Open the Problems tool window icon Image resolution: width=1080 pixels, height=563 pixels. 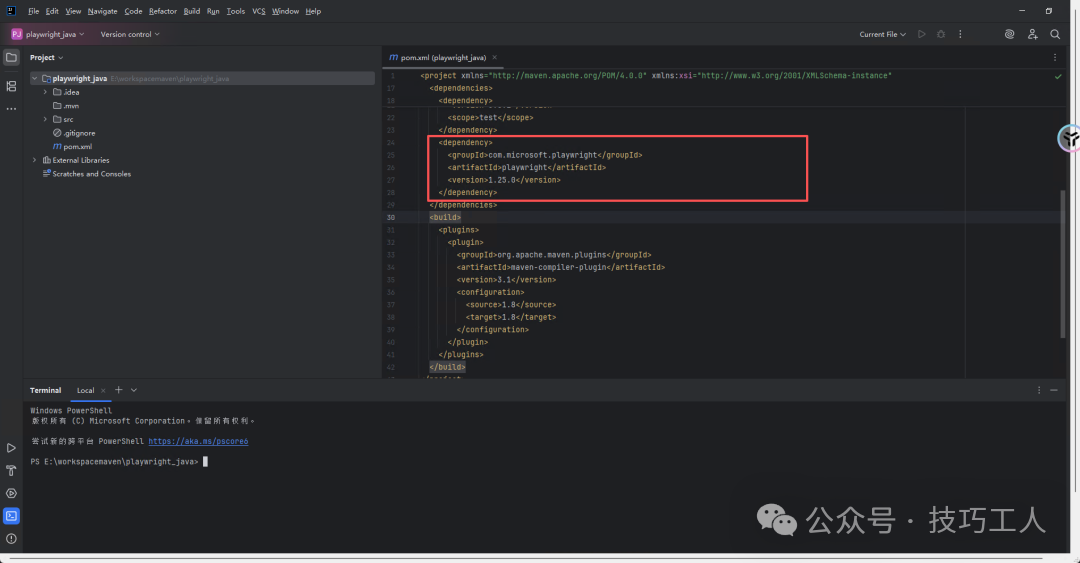coord(11,539)
